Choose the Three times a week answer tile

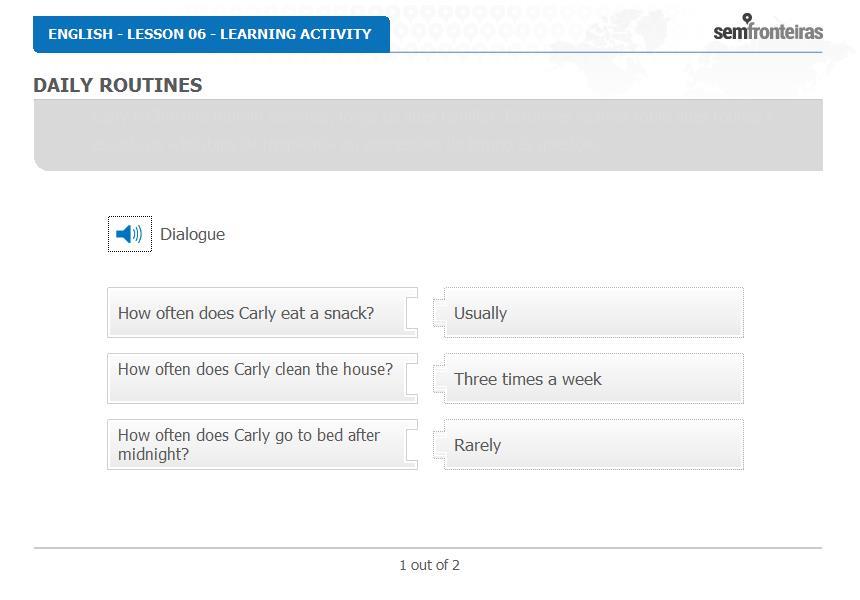pos(593,378)
